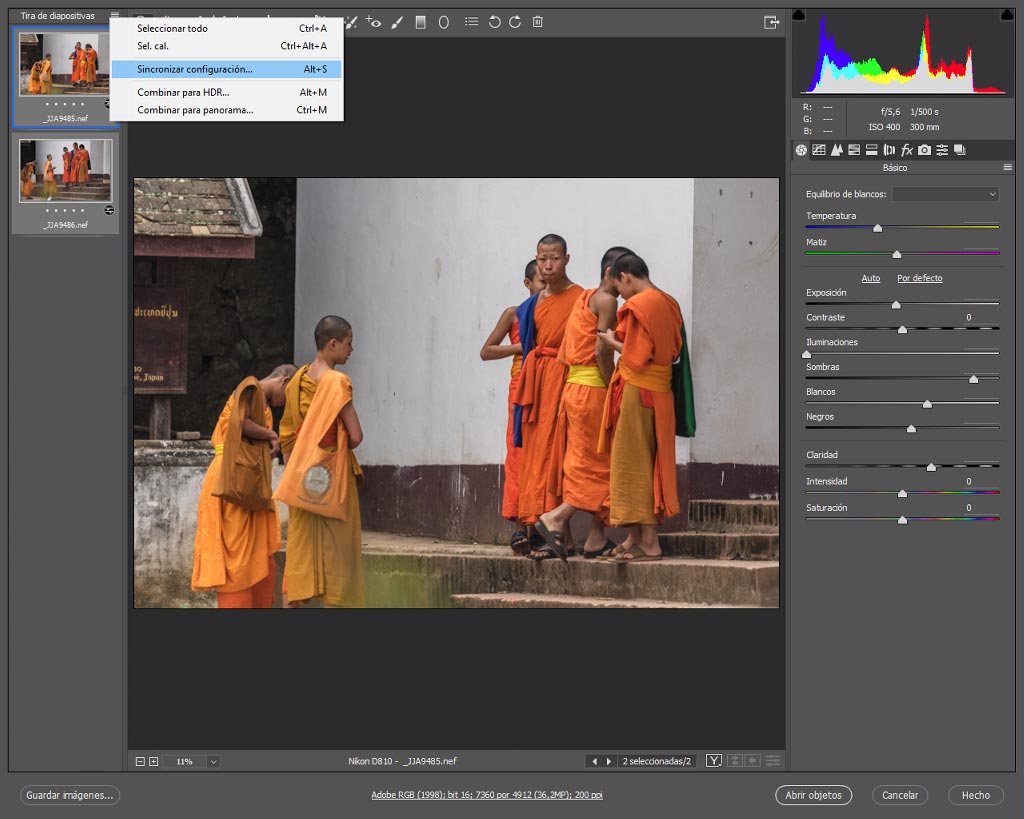Click the Exposición slider handle

[x=896, y=305]
